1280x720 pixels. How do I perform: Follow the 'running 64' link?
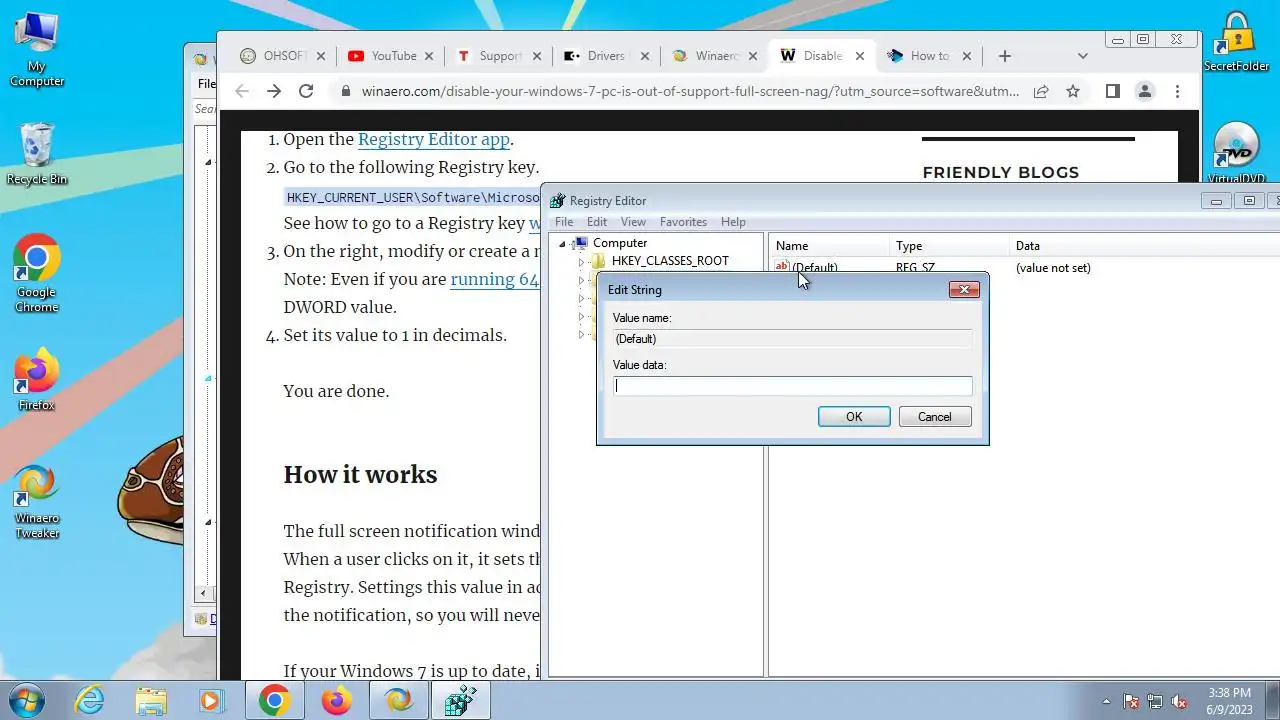click(x=495, y=280)
